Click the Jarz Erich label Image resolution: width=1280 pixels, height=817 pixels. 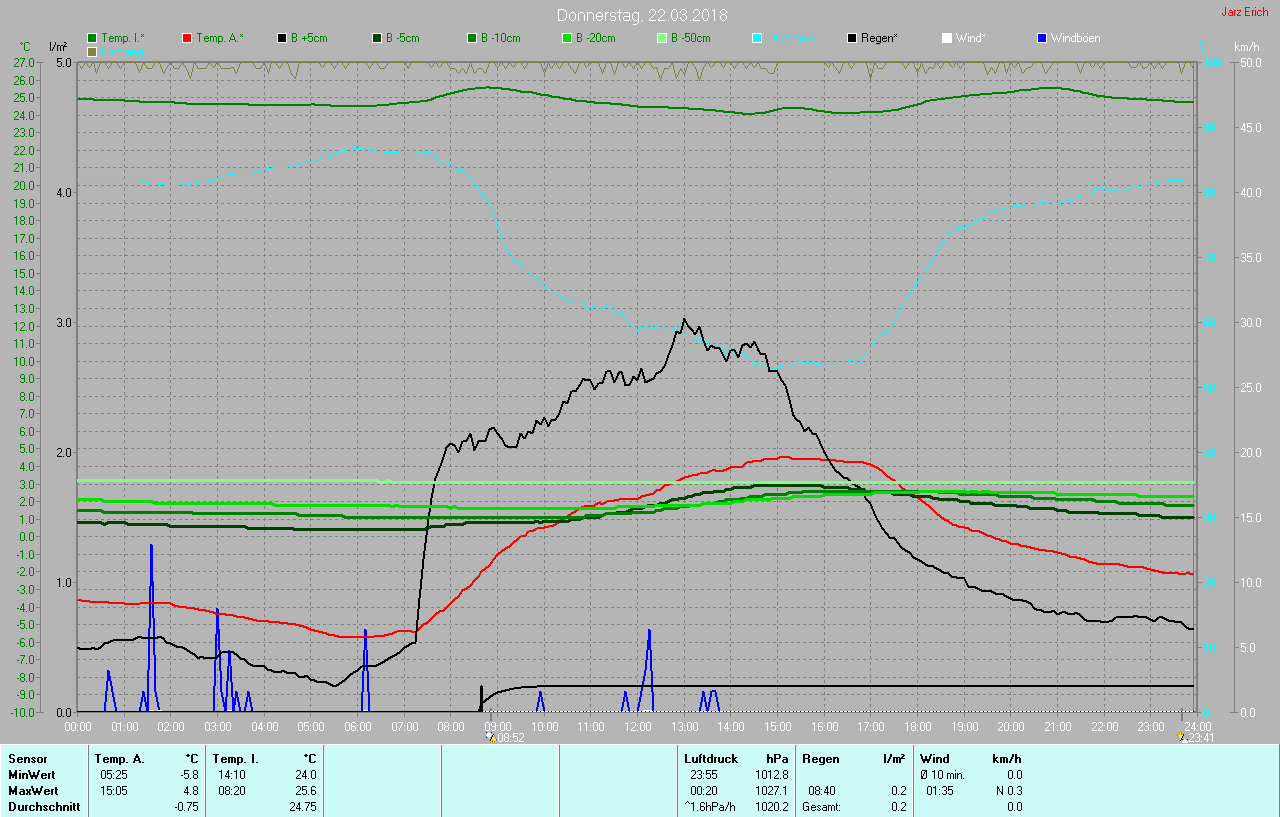pyautogui.click(x=1245, y=13)
